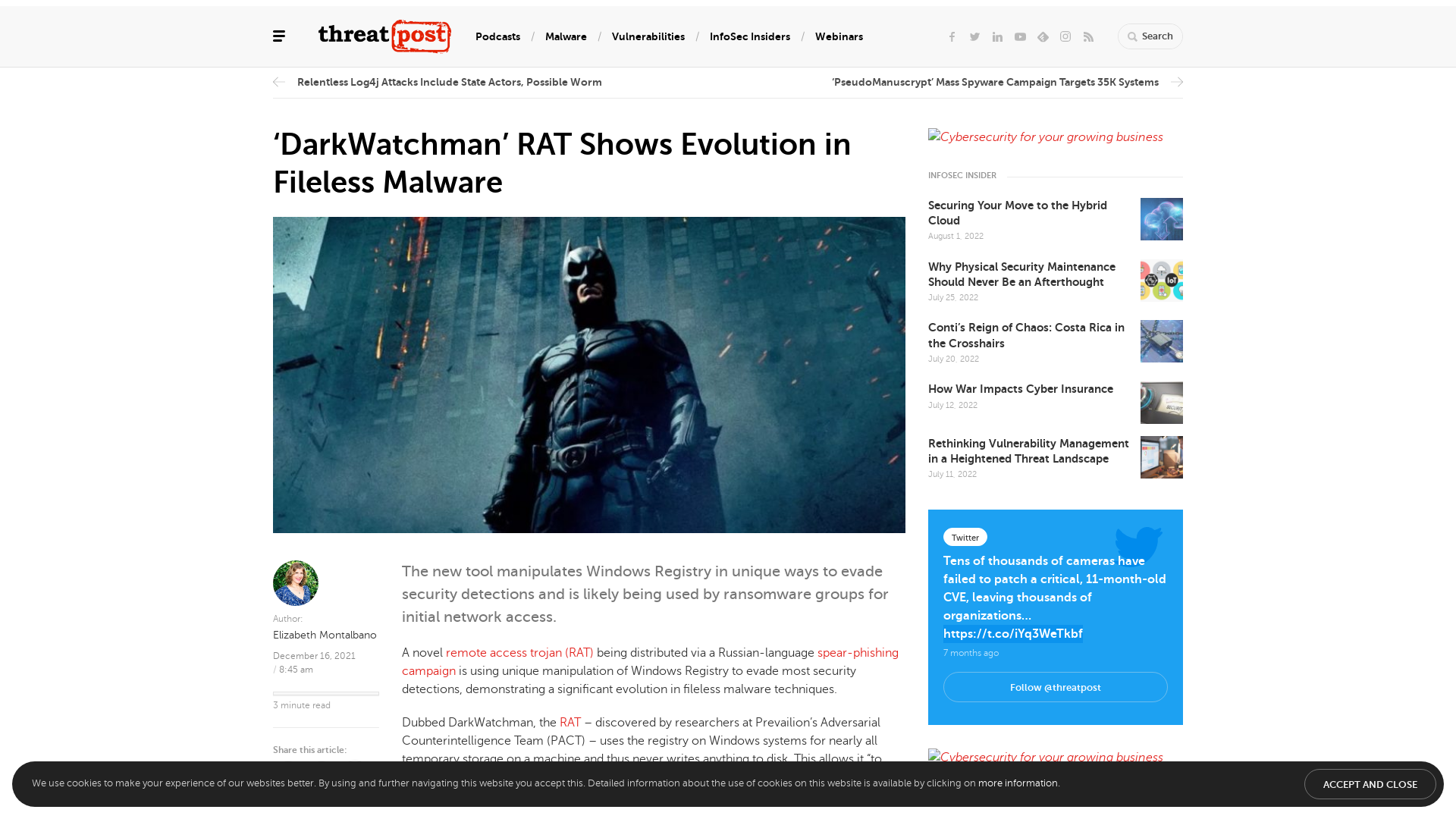The width and height of the screenshot is (1456, 819).
Task: Click more information in cookie banner
Action: (1018, 783)
